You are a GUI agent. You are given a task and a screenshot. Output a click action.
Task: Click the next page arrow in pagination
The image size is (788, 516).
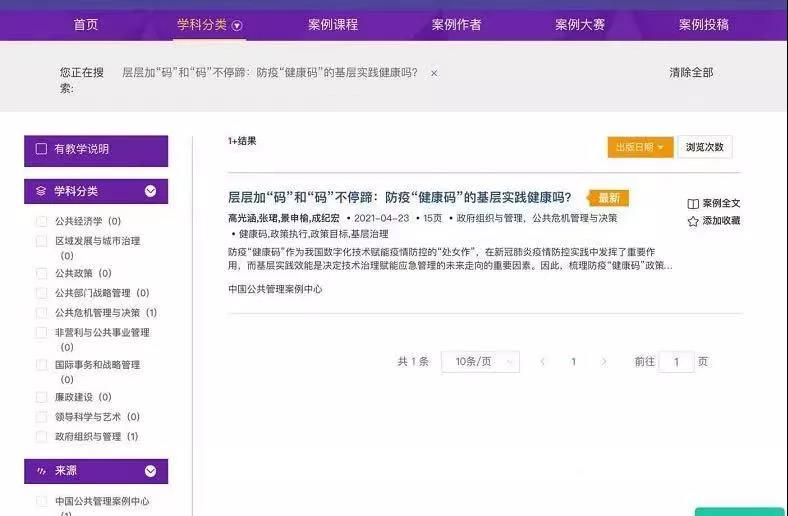[604, 362]
